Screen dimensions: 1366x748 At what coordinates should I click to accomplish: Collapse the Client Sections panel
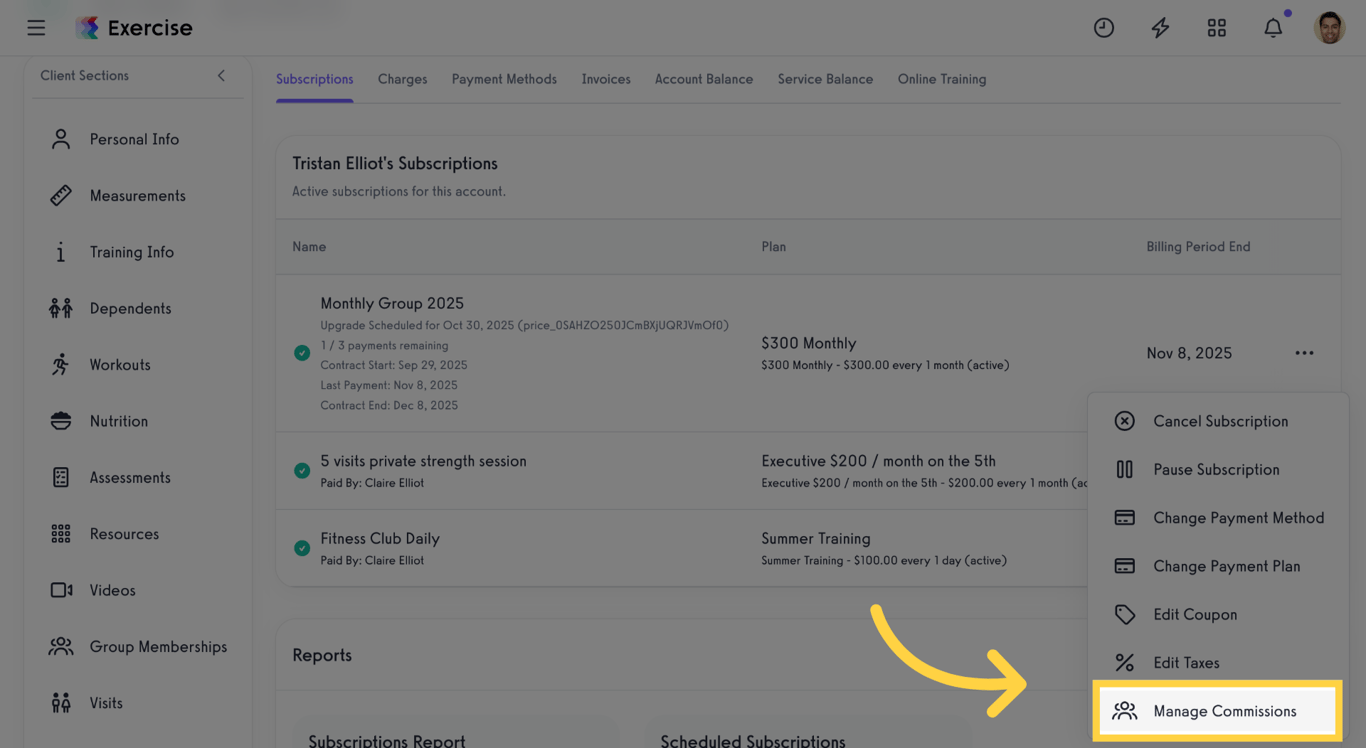(221, 75)
